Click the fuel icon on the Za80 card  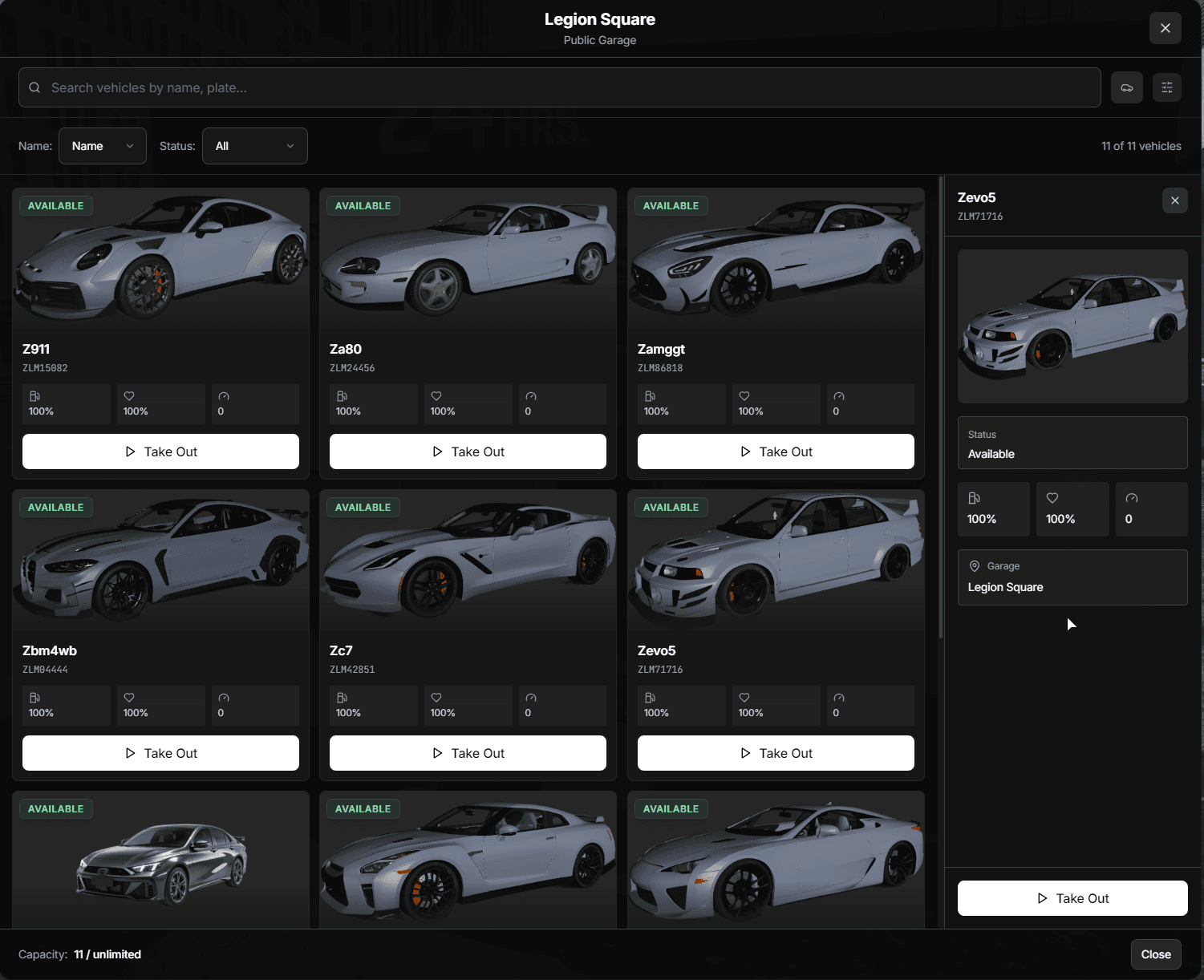(x=342, y=396)
